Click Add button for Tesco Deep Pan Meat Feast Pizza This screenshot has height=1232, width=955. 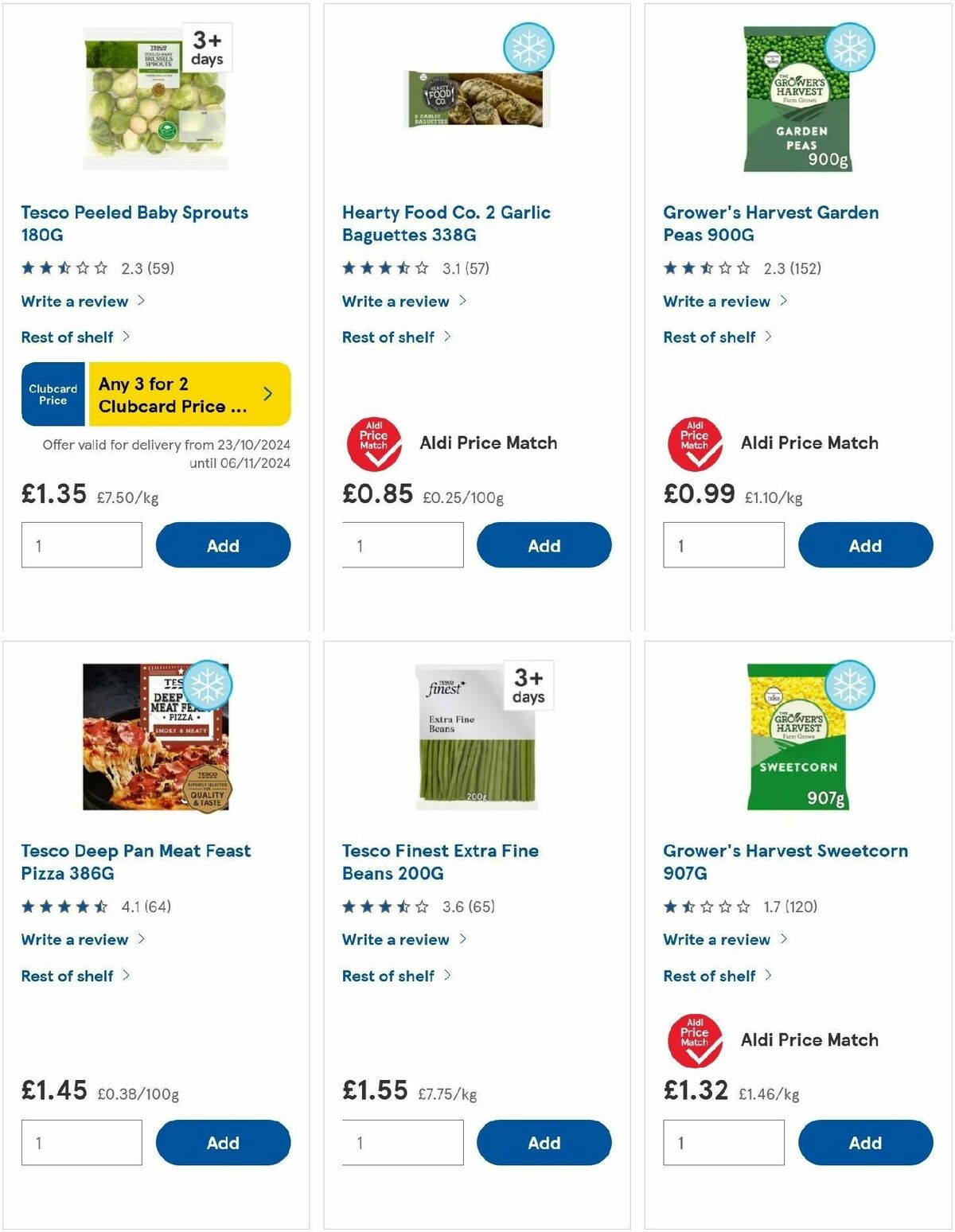pos(223,1142)
